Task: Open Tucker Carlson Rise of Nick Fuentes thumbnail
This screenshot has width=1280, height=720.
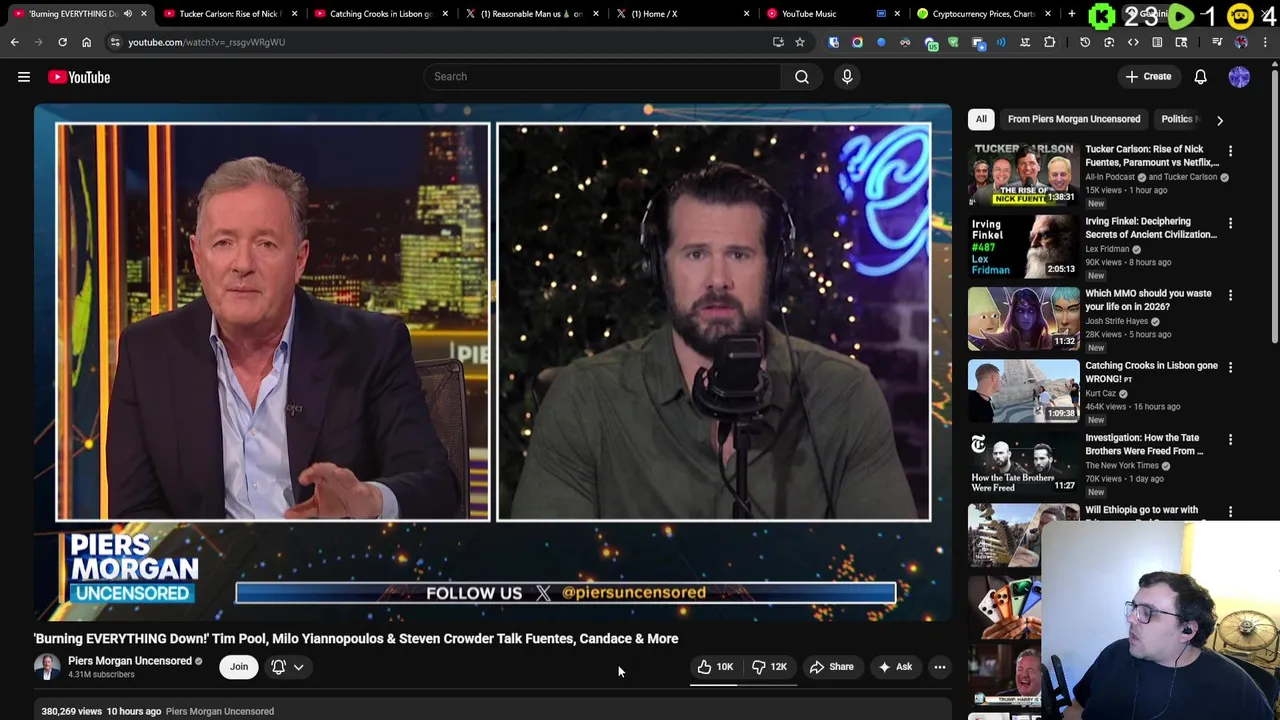Action: click(x=1023, y=174)
